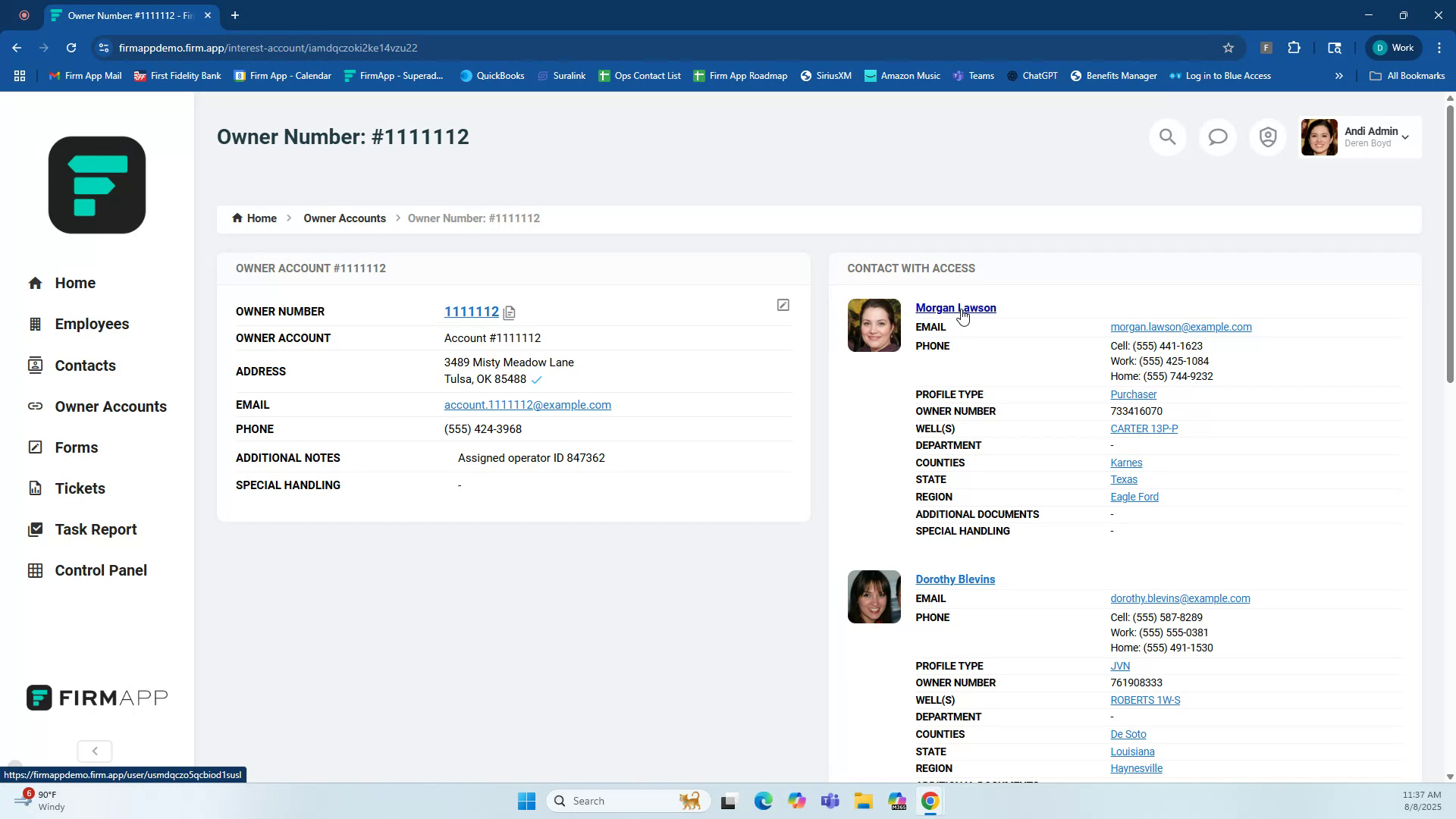The image size is (1456, 819).
Task: Click the user shield icon near the avatar
Action: tap(1267, 137)
